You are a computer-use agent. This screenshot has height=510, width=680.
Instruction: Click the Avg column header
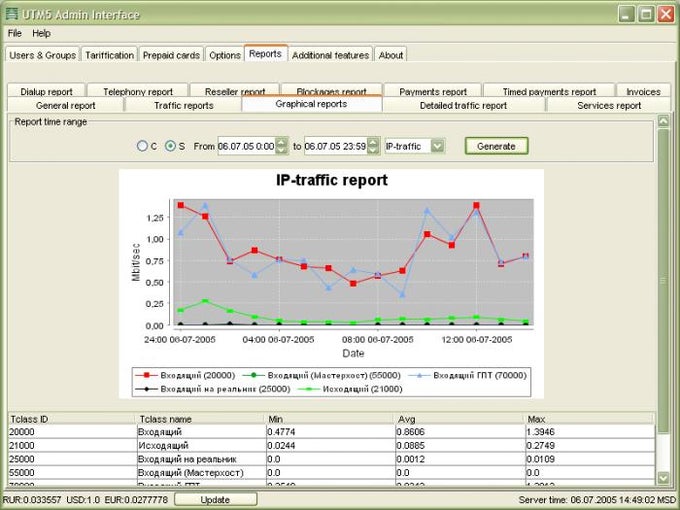[460, 419]
